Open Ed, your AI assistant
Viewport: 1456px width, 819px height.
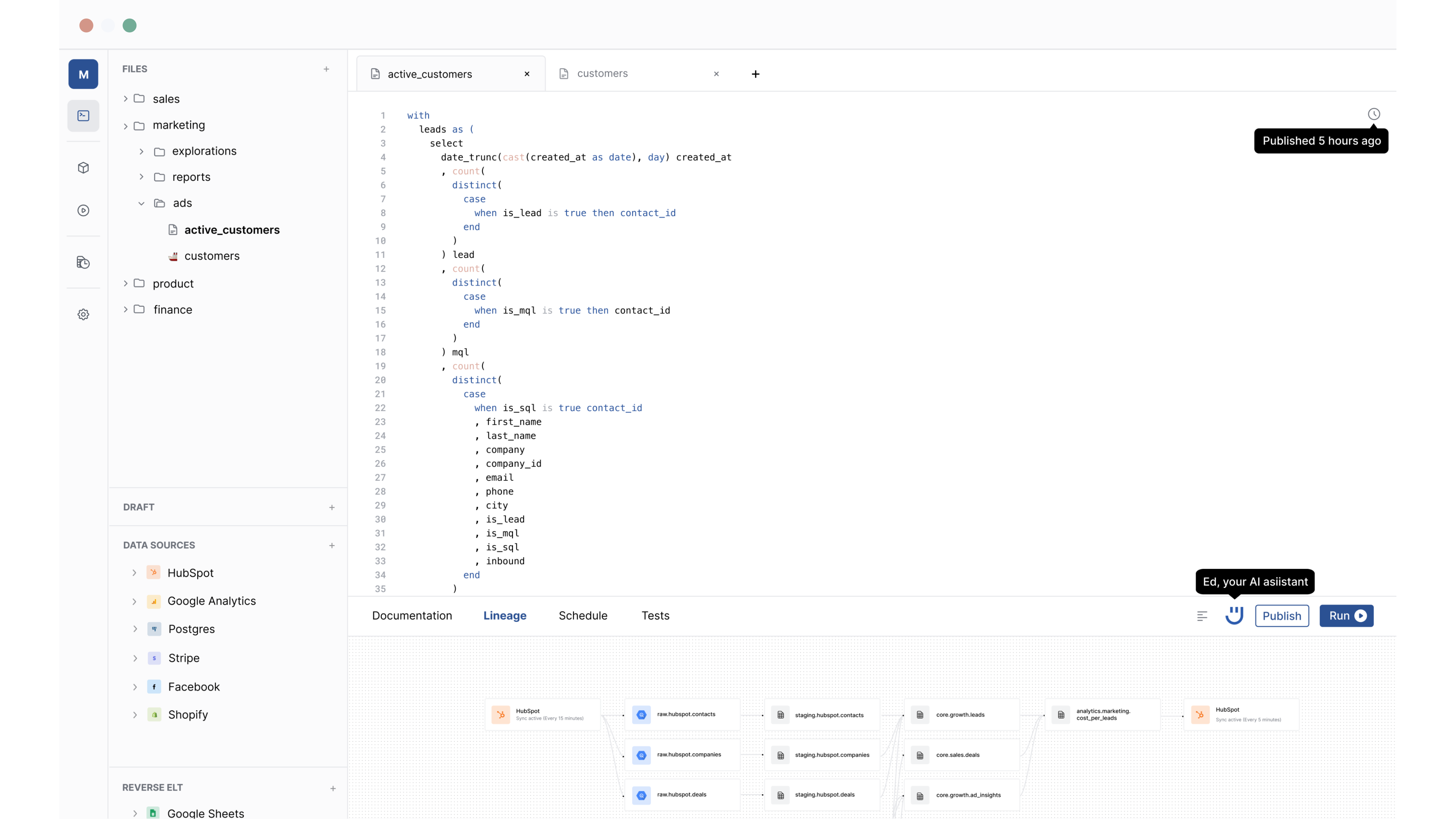tap(1234, 616)
